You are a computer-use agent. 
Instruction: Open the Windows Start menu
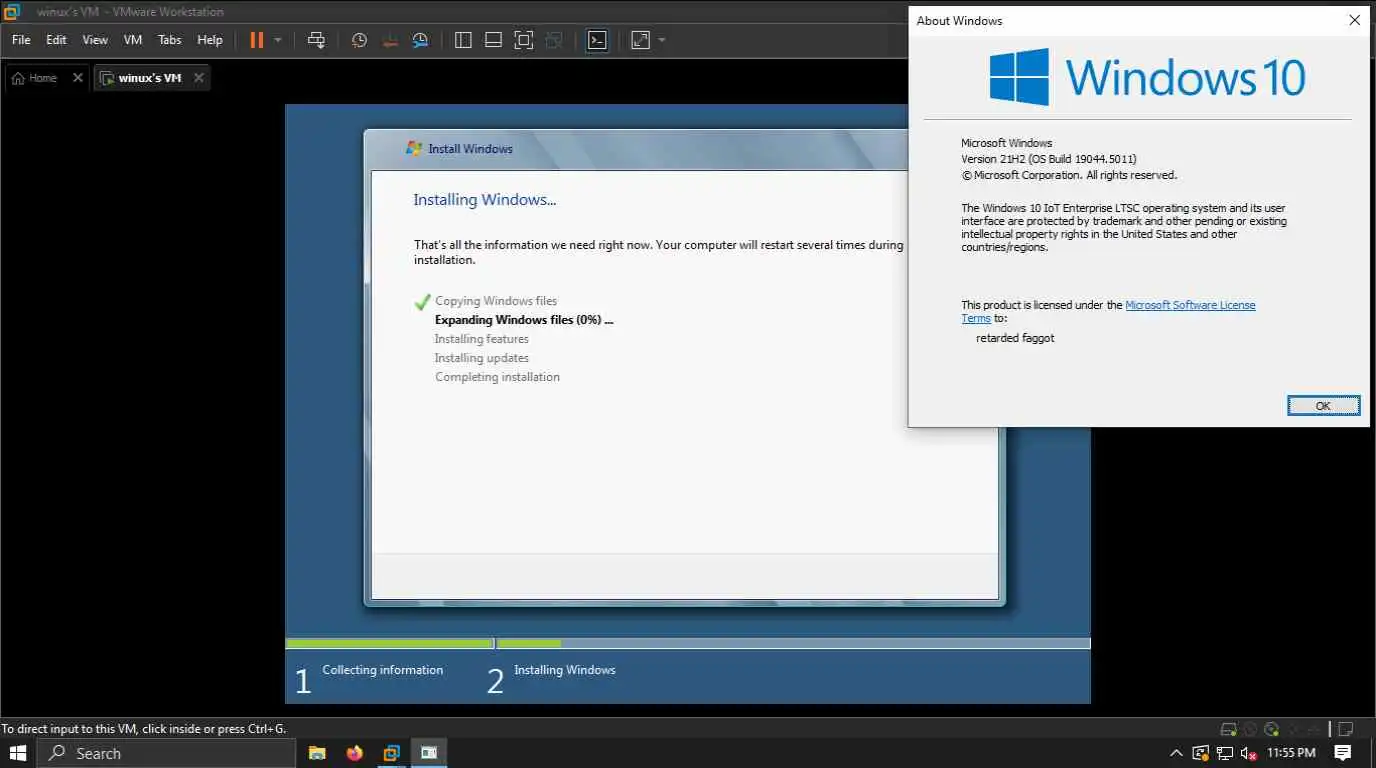click(x=18, y=753)
